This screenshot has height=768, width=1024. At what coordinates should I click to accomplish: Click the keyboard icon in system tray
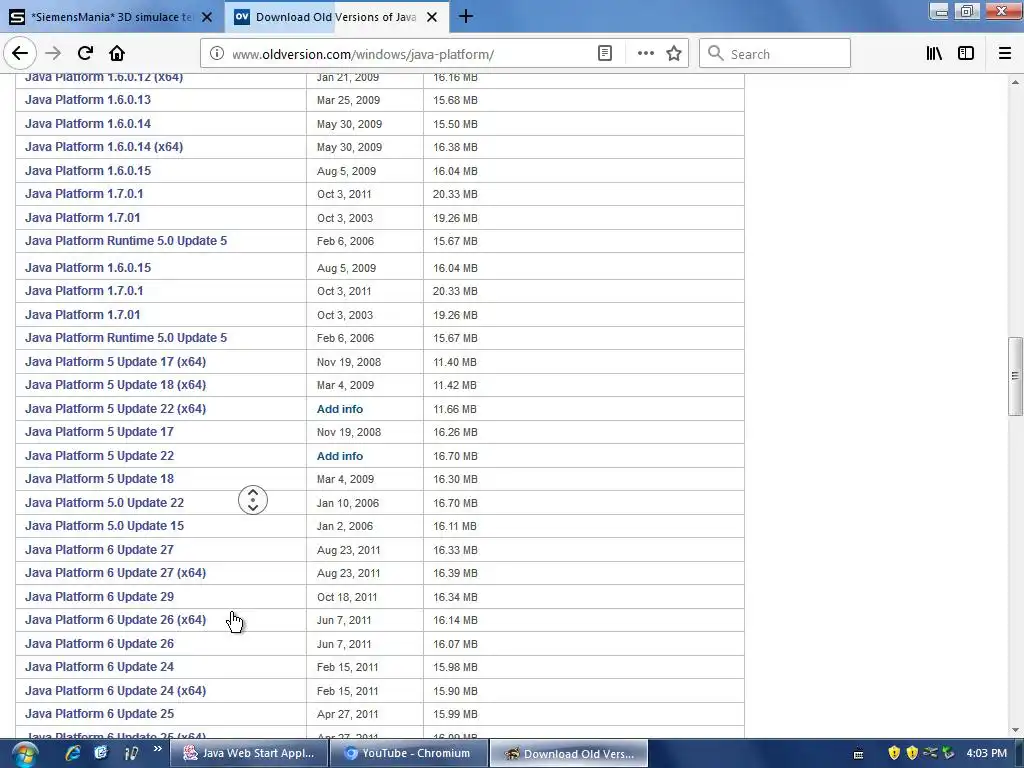pyautogui.click(x=859, y=754)
